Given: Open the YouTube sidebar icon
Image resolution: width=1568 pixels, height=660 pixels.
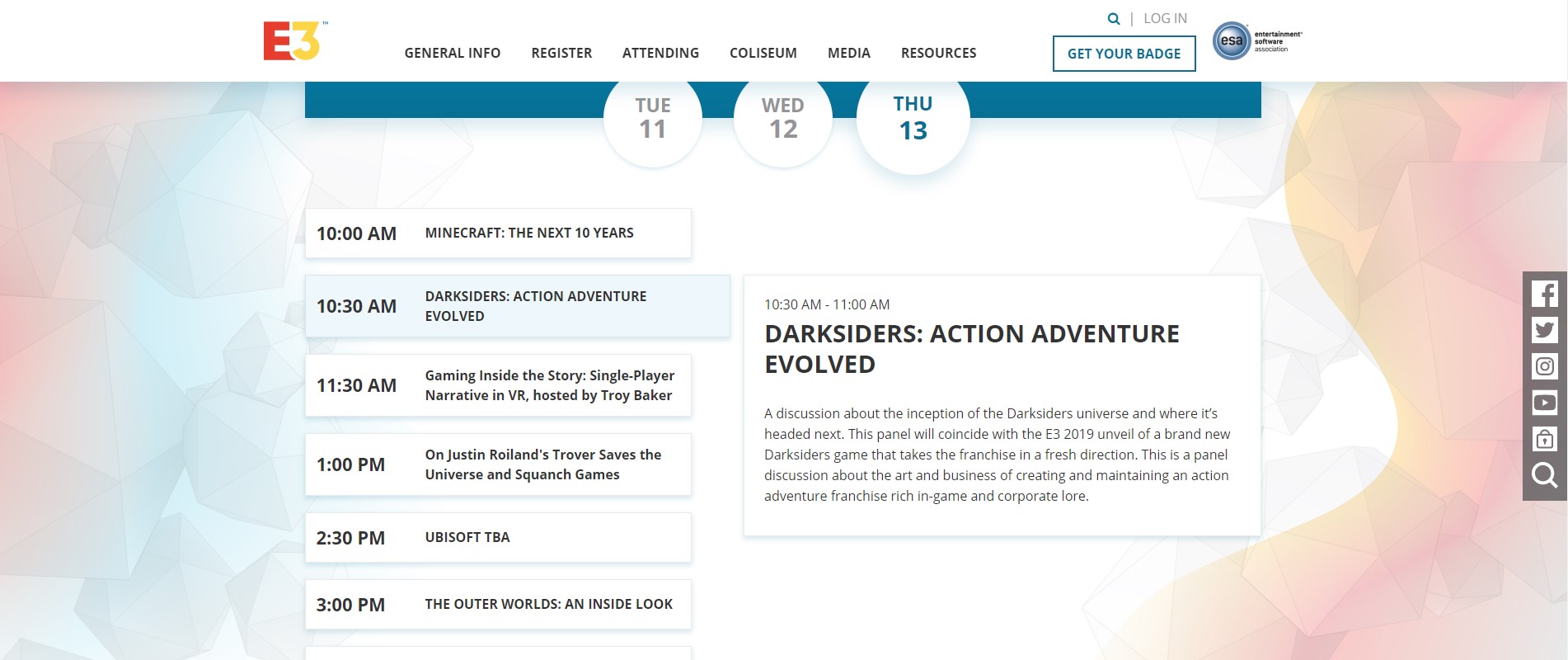Looking at the screenshot, I should click(1544, 403).
